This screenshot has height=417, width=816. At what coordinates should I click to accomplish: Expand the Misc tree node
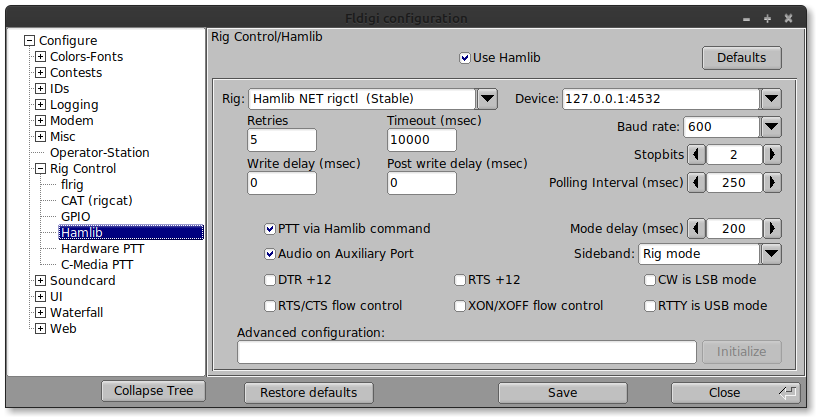pos(40,137)
